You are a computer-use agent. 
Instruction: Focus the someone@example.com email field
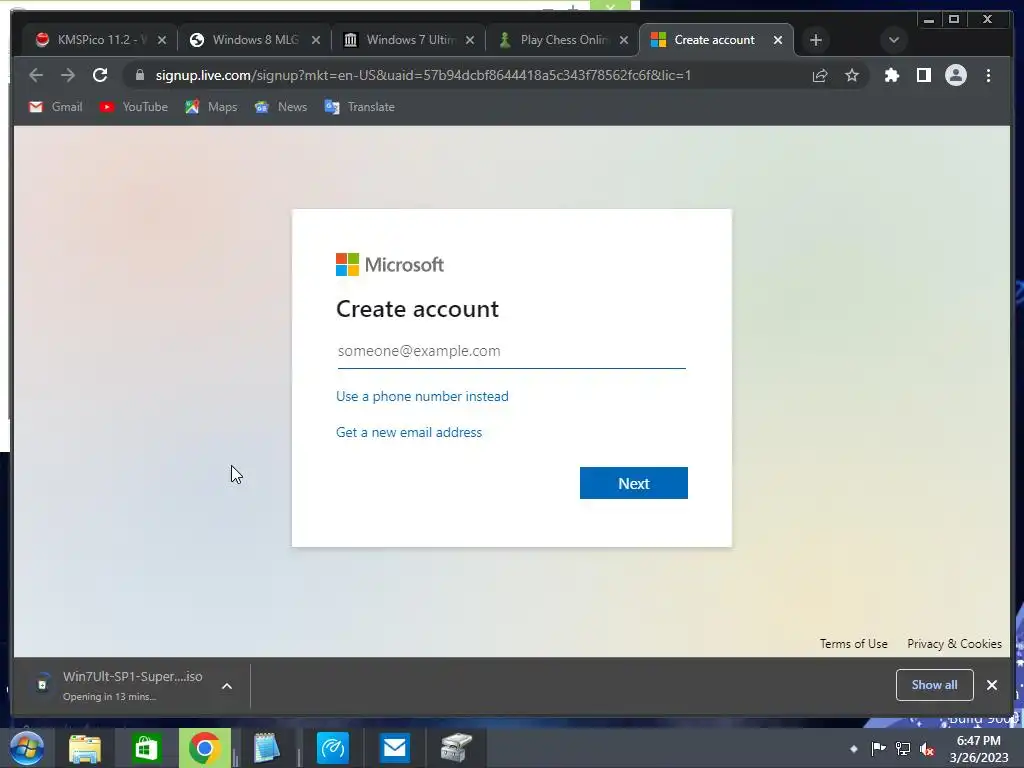coord(511,351)
